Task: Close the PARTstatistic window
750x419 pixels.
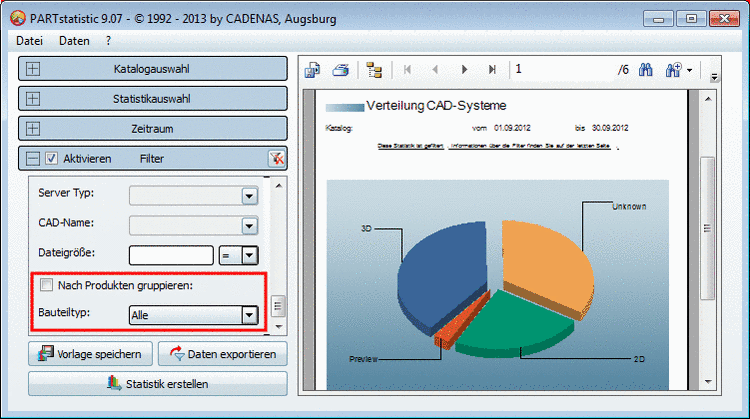Action: 724,19
